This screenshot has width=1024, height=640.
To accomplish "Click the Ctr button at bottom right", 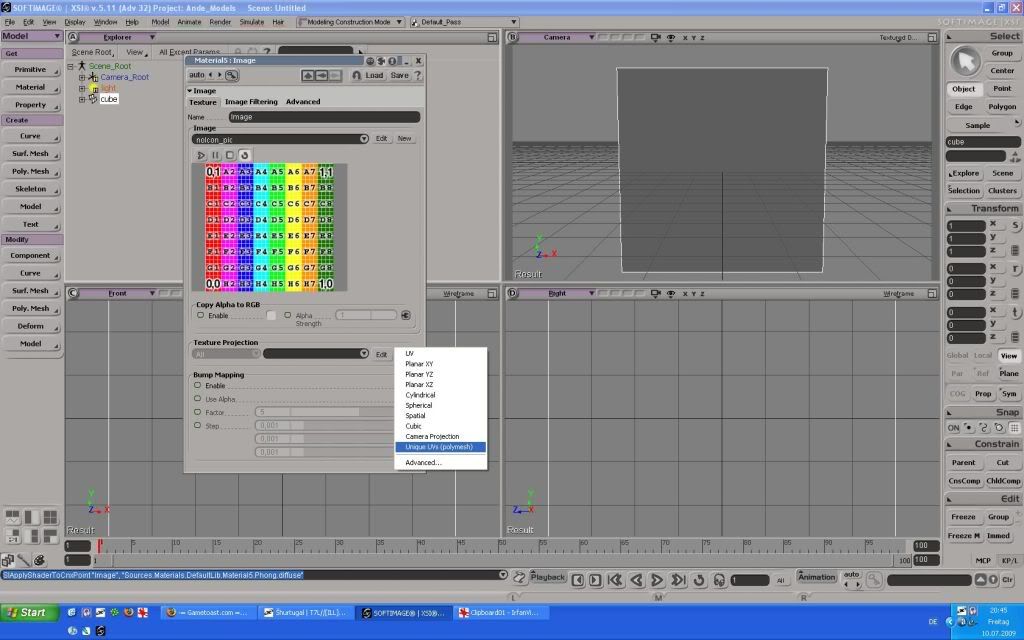I will pyautogui.click(x=1008, y=580).
